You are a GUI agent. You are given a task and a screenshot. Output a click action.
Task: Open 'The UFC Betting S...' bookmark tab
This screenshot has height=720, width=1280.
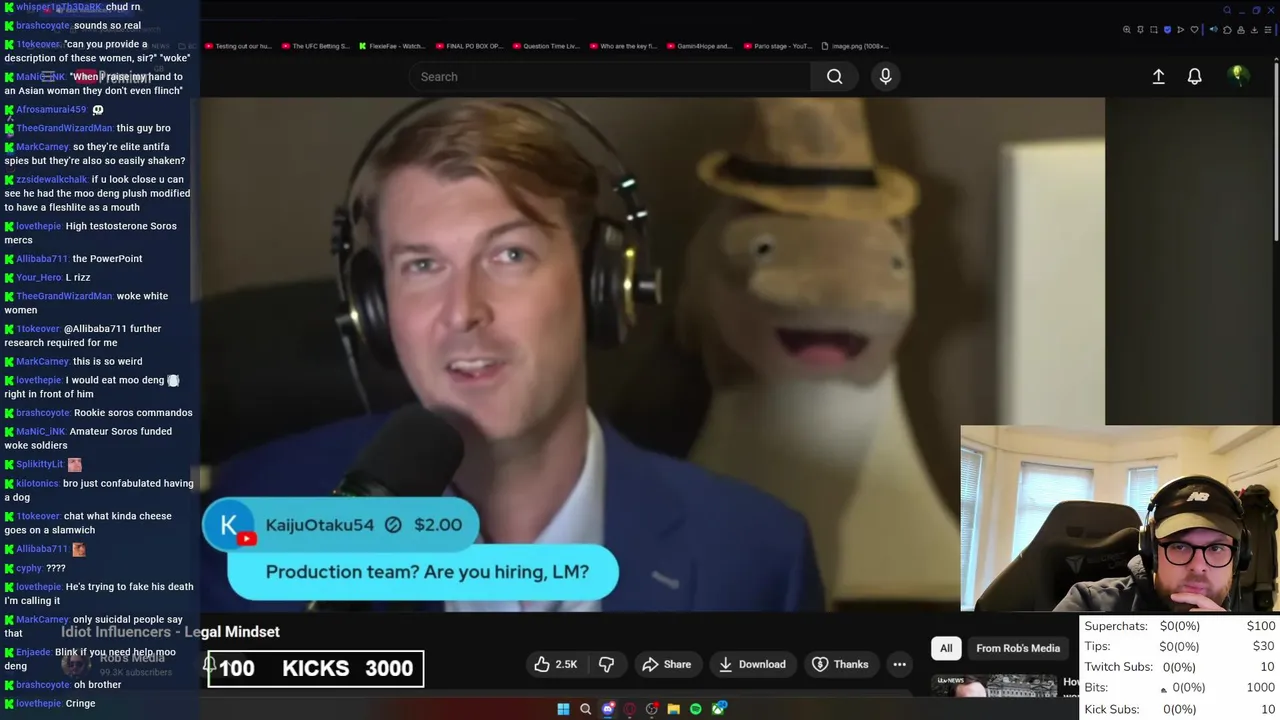coord(316,46)
